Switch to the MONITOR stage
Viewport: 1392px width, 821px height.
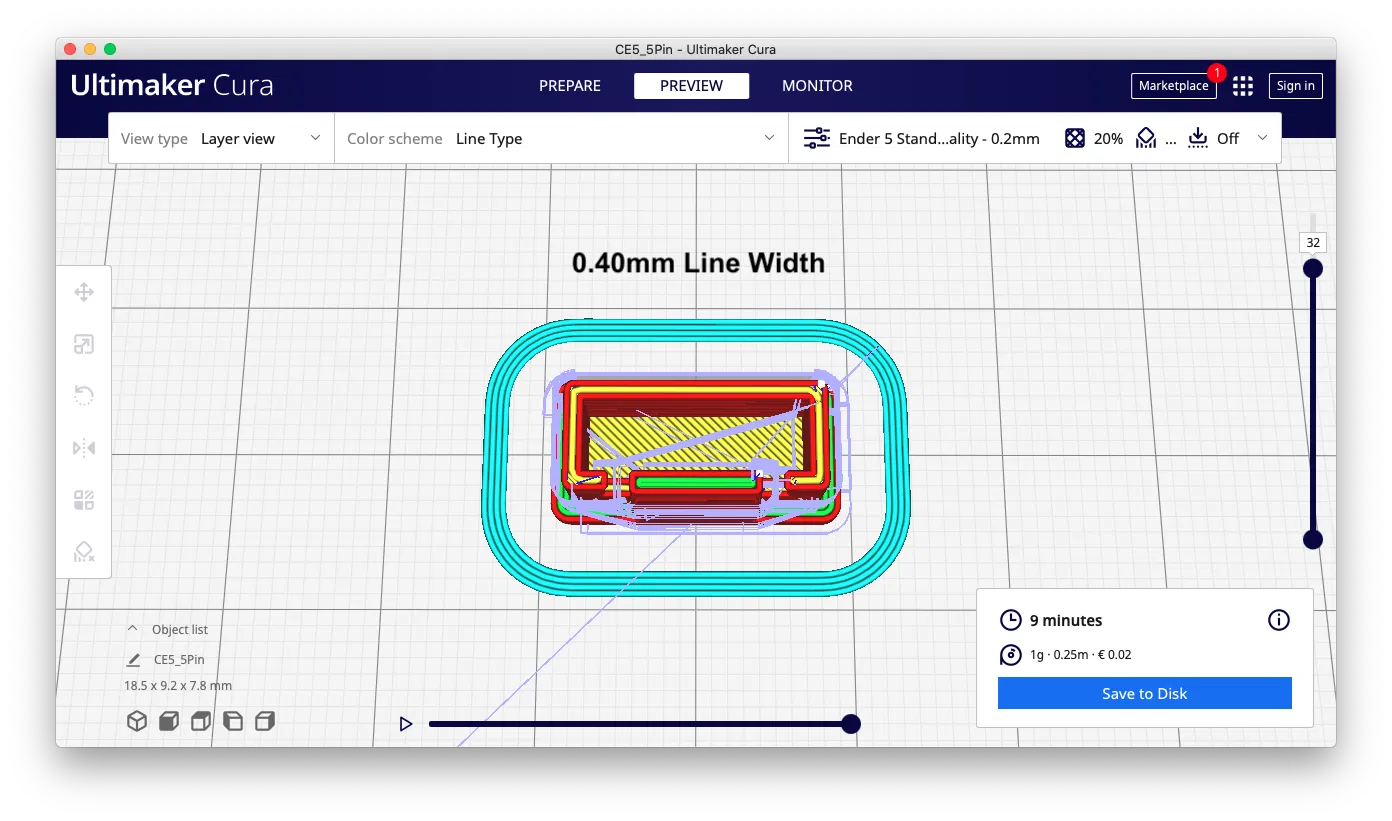click(817, 86)
